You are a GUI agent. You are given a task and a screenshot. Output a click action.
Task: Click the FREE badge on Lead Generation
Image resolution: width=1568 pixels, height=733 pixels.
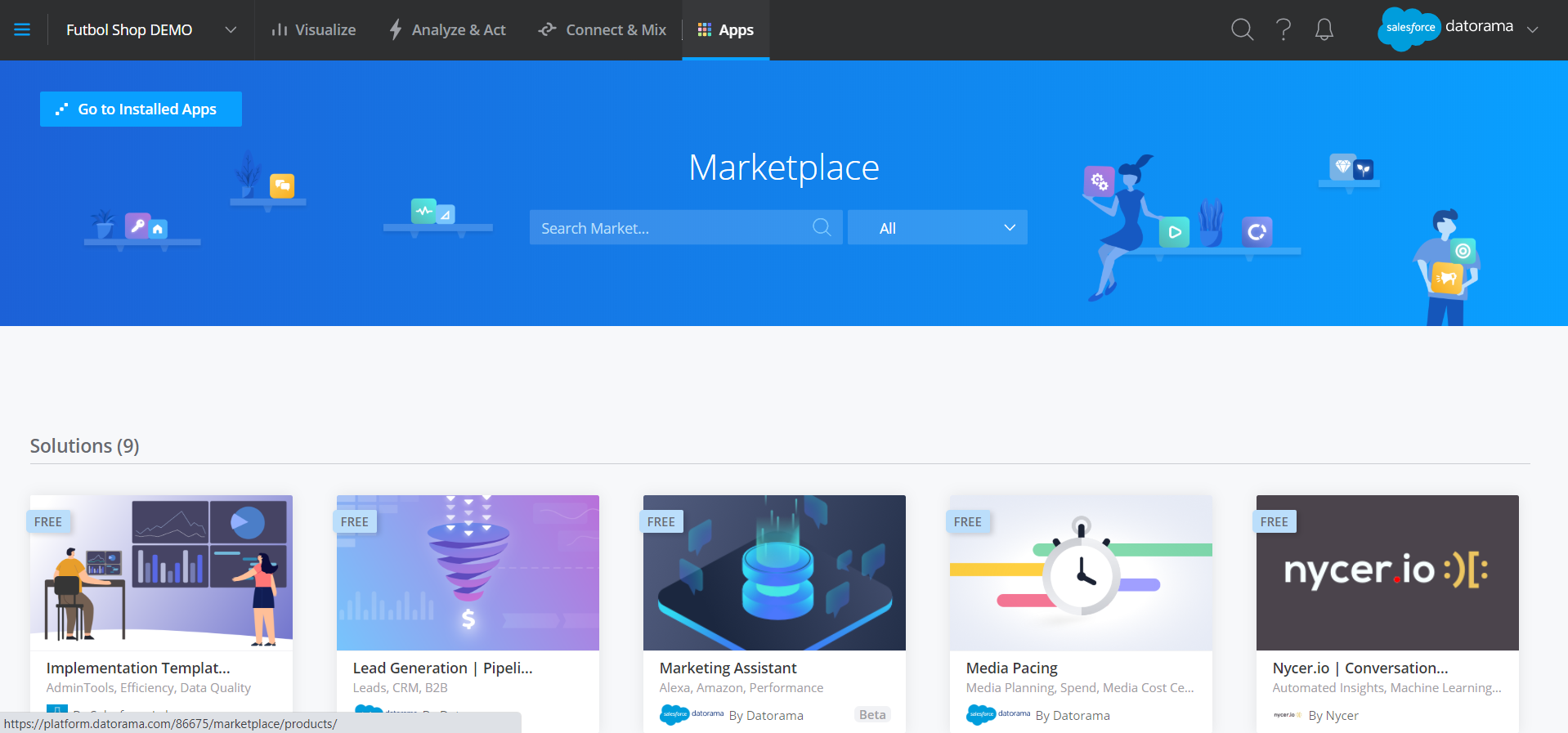pyautogui.click(x=355, y=521)
